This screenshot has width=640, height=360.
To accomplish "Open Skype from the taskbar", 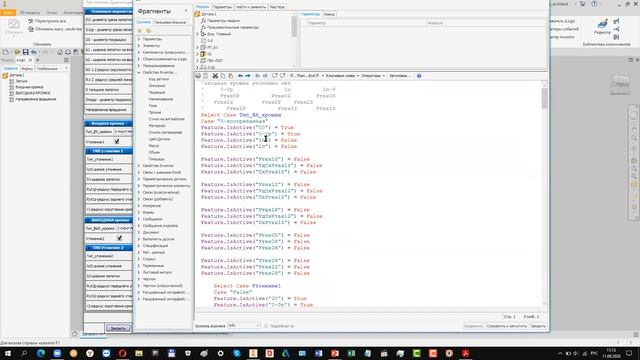I will (237, 353).
